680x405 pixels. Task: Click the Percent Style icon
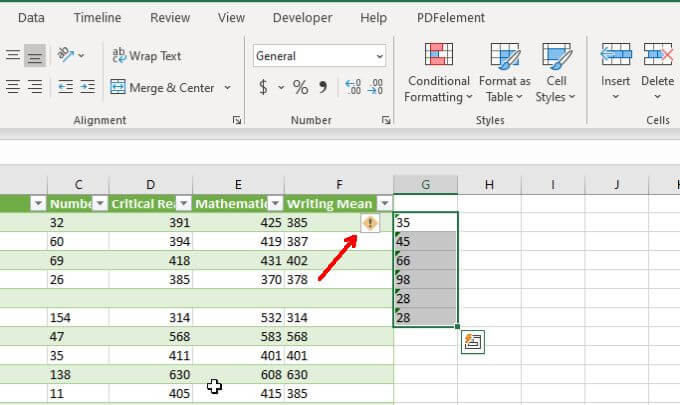point(300,88)
